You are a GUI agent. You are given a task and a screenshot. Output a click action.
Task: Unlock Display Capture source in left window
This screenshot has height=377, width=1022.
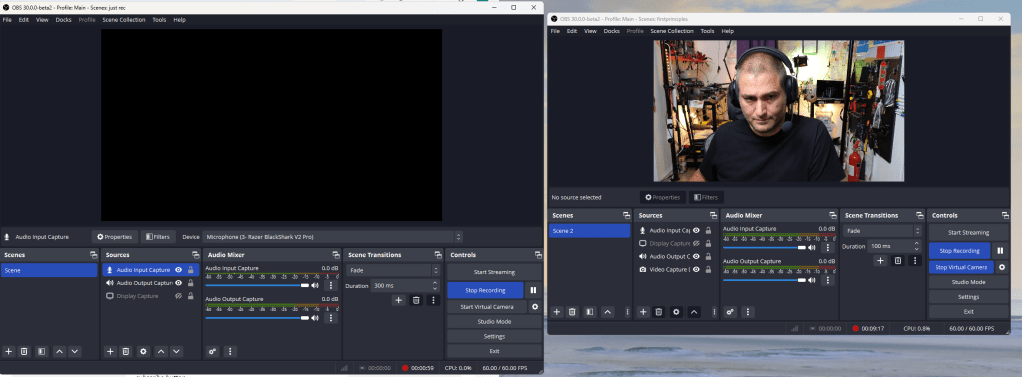pos(190,296)
